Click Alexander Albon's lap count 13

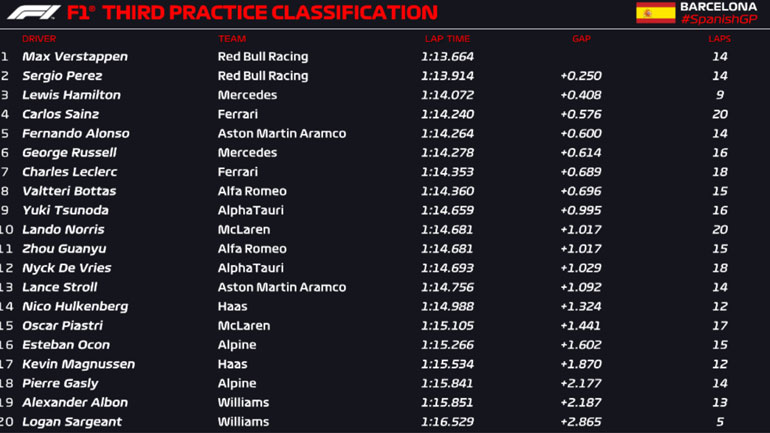pyautogui.click(x=719, y=402)
